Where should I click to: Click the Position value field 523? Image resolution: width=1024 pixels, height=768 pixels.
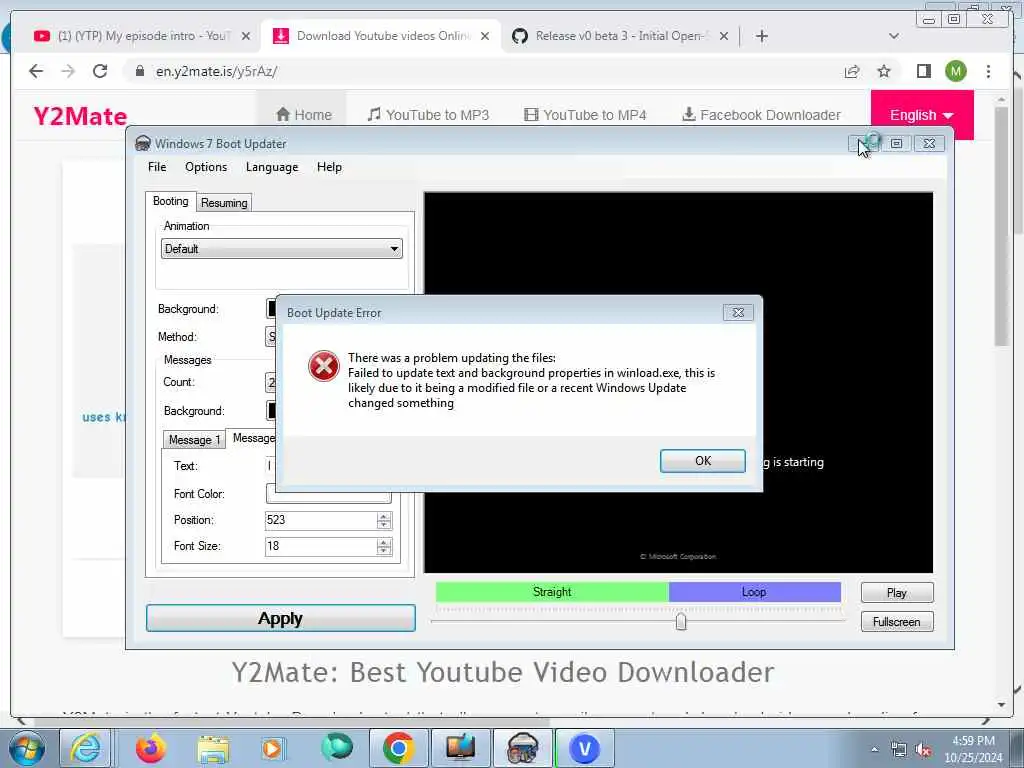tap(320, 520)
